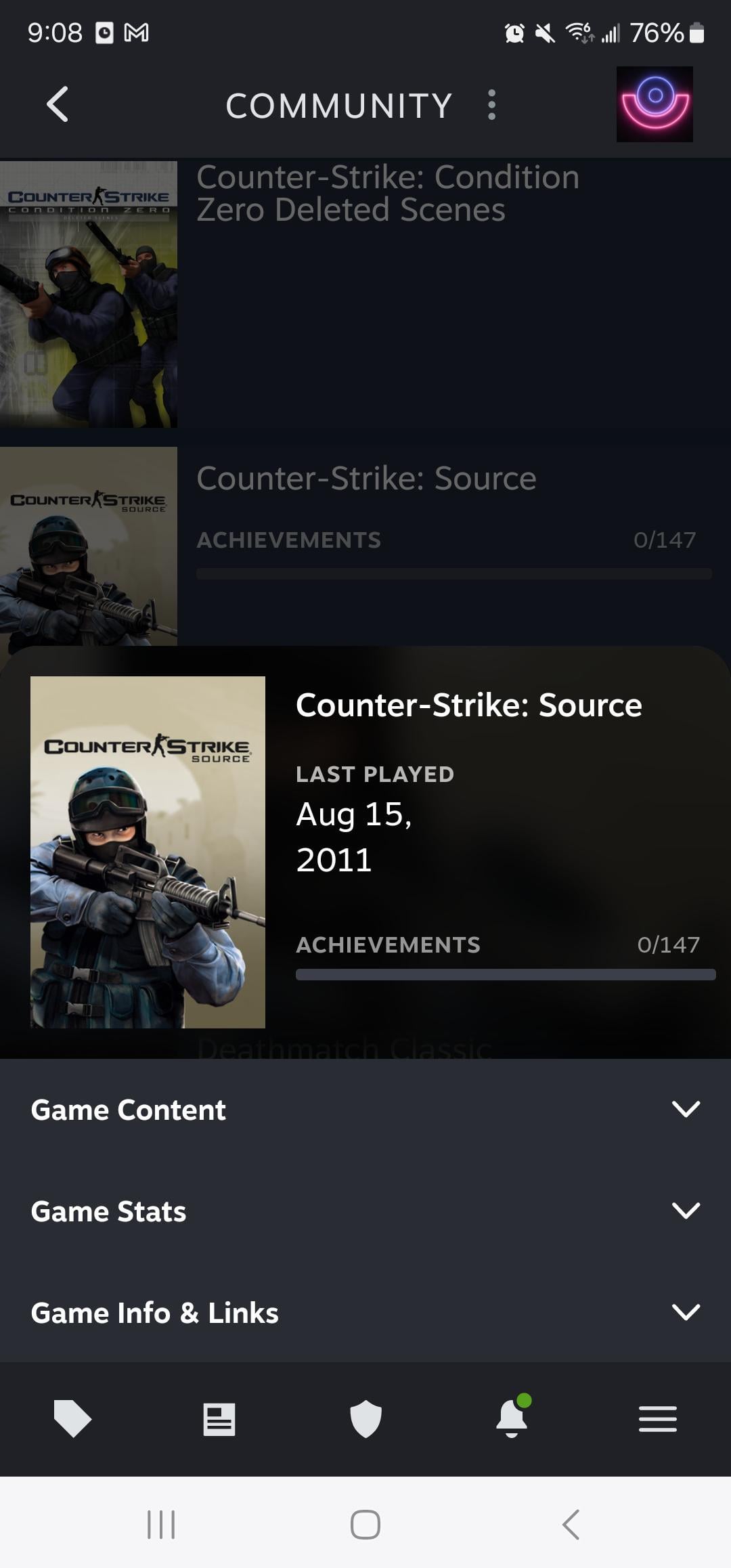Click the Achievements 0/147 progress bar in panel

(x=506, y=974)
